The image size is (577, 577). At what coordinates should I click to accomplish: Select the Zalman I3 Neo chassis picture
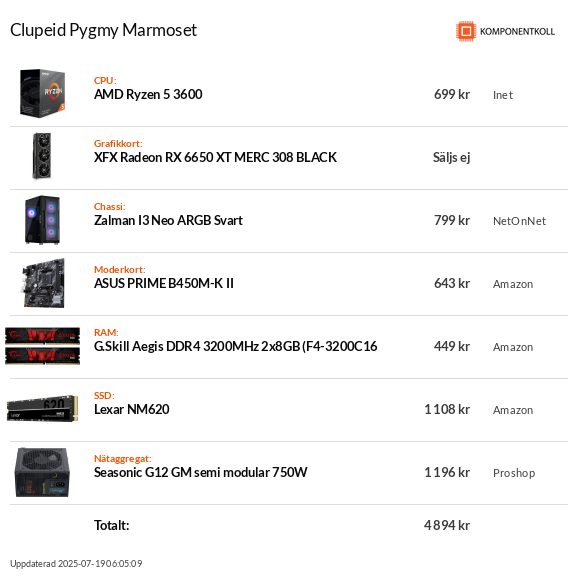(x=42, y=220)
